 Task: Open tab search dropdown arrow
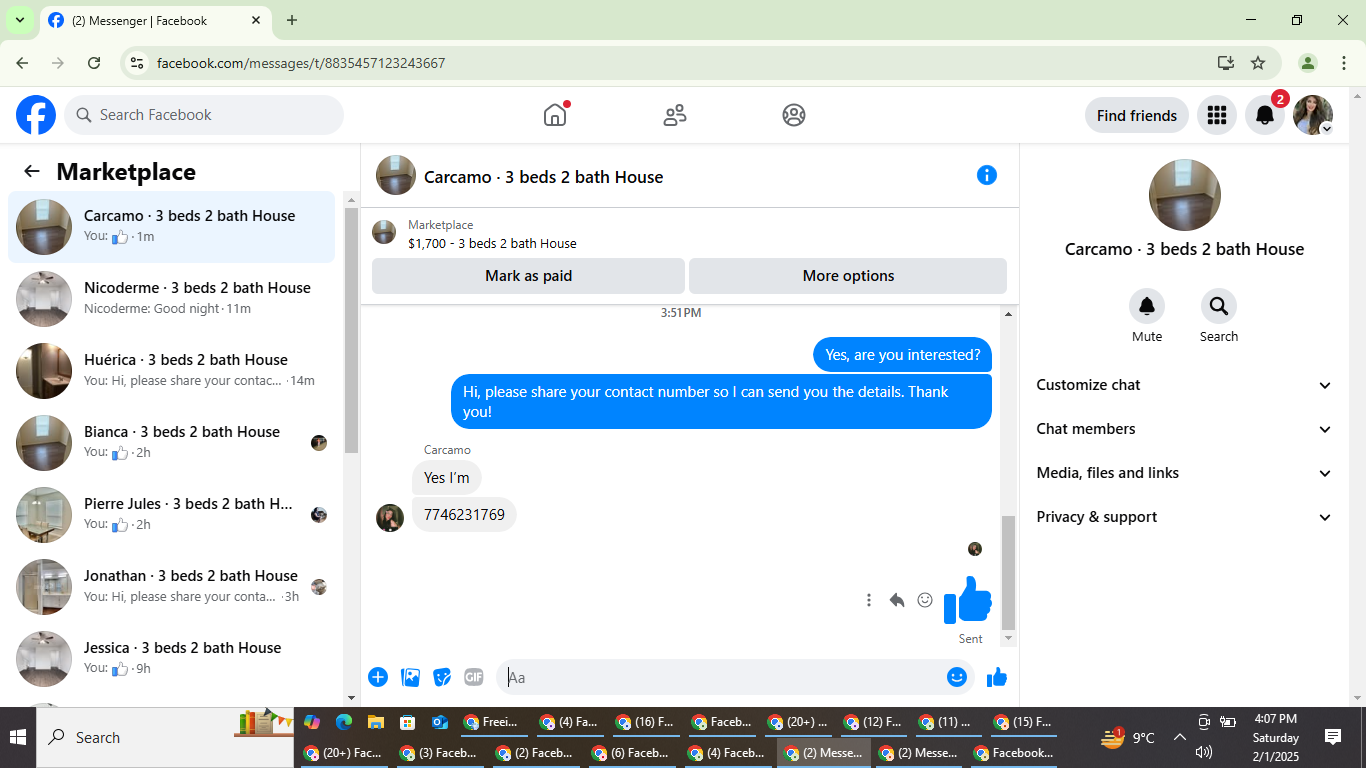coord(19,20)
